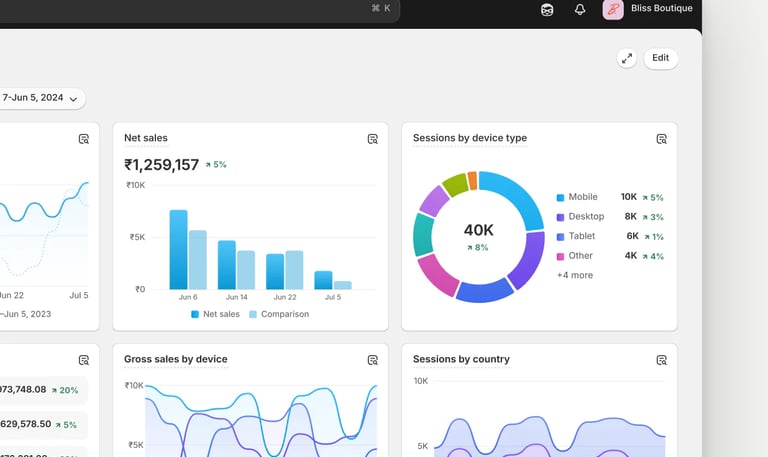Screen dimensions: 768x457
Task: Open the Net sales report icon
Action: coord(373,139)
